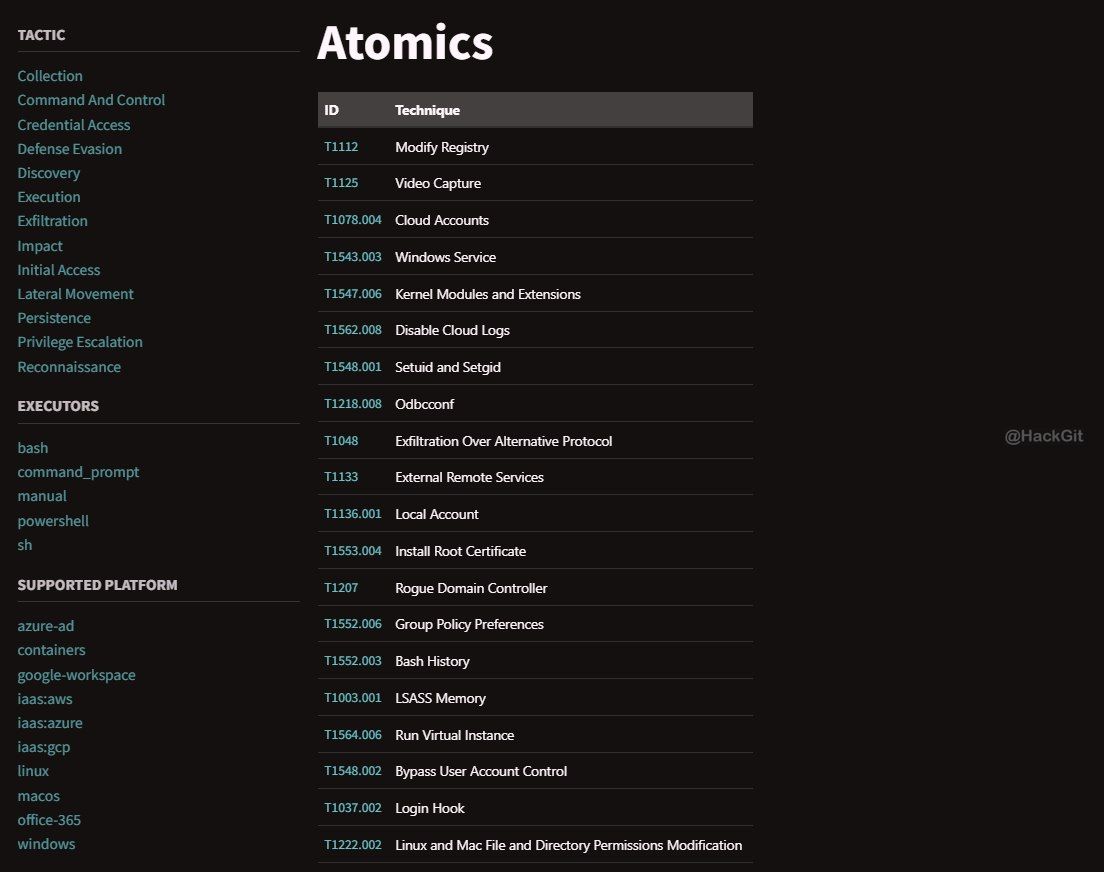This screenshot has height=872, width=1104.
Task: Select Credential Access tactic
Action: coord(74,125)
